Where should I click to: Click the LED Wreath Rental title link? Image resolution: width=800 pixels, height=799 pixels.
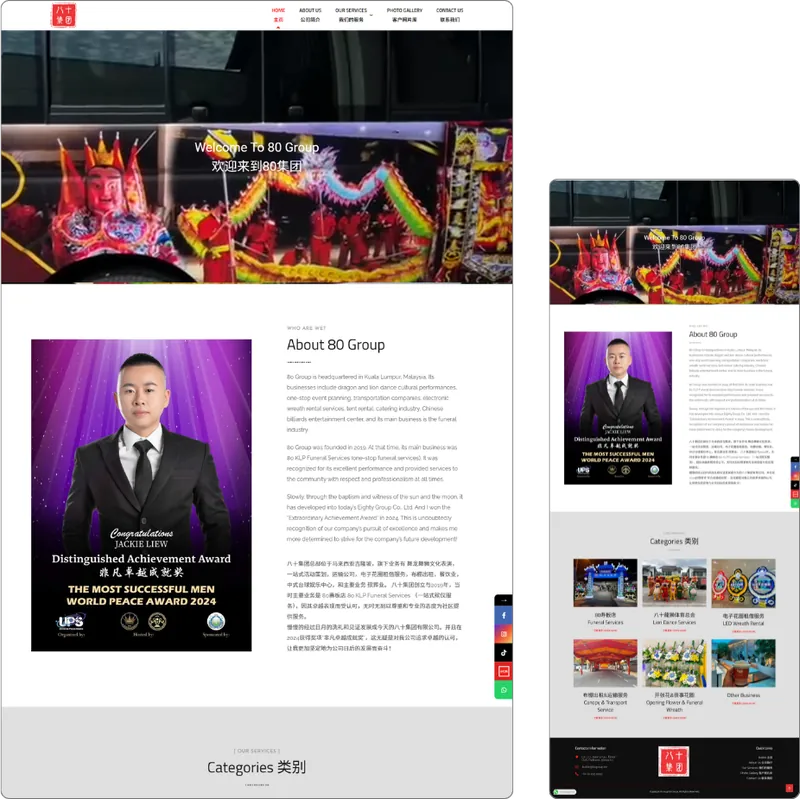tap(743, 619)
